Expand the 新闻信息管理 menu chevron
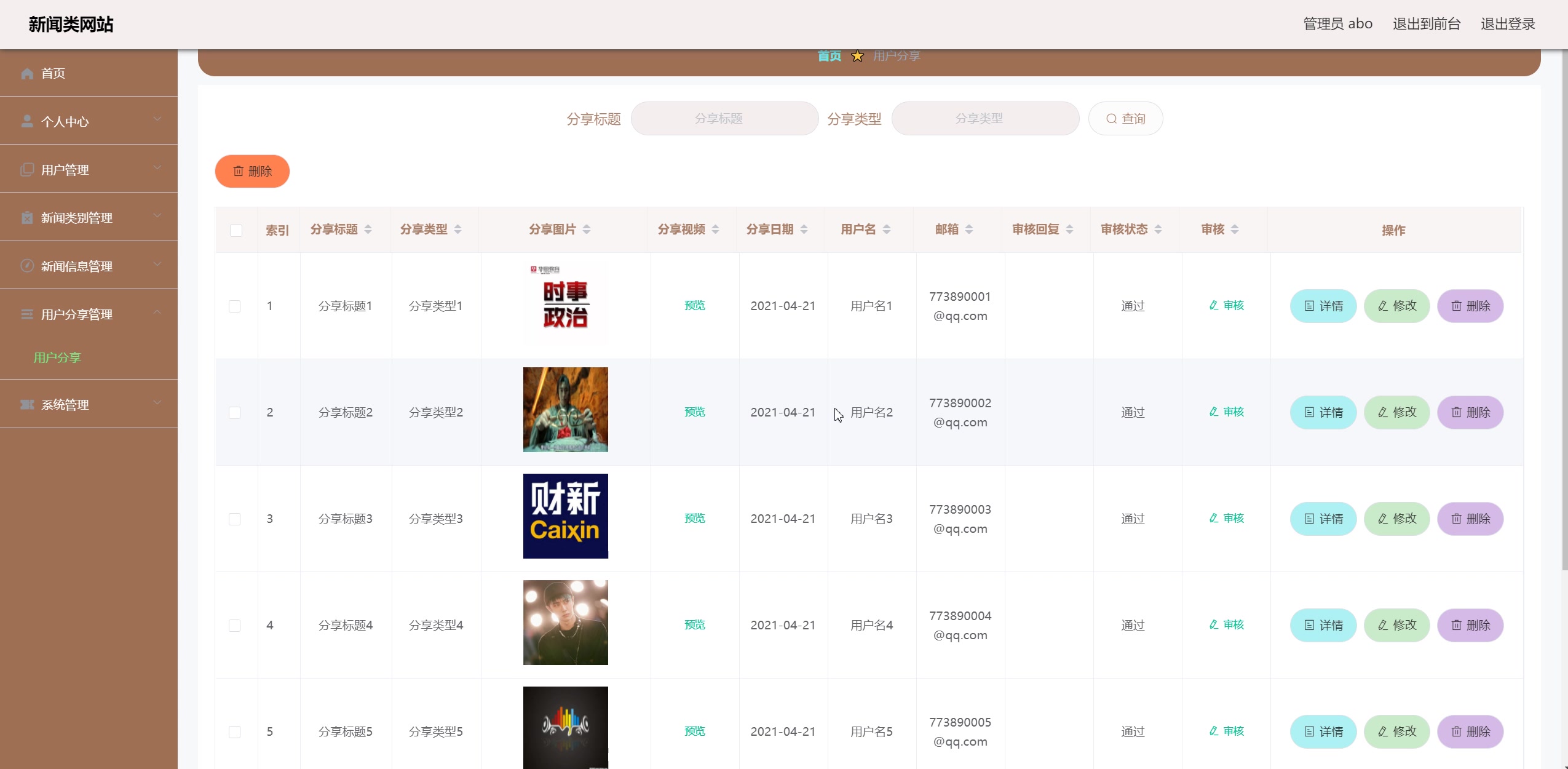The width and height of the screenshot is (1568, 769). (157, 265)
